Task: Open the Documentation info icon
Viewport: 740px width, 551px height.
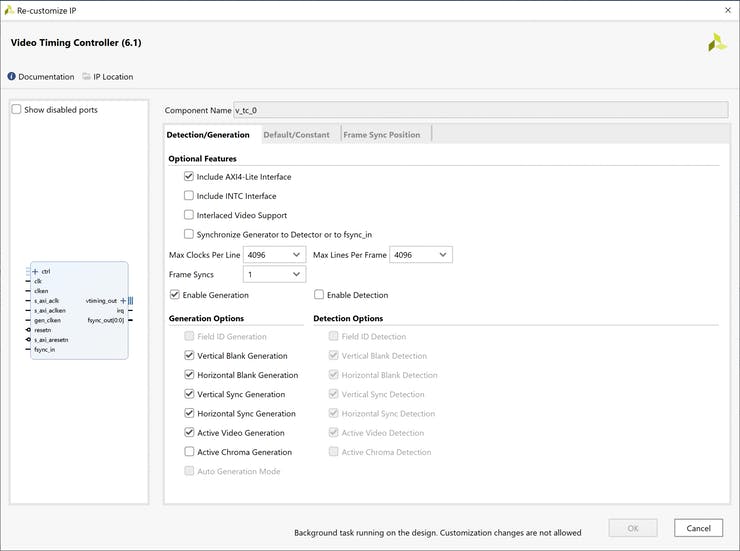Action: pyautogui.click(x=12, y=77)
